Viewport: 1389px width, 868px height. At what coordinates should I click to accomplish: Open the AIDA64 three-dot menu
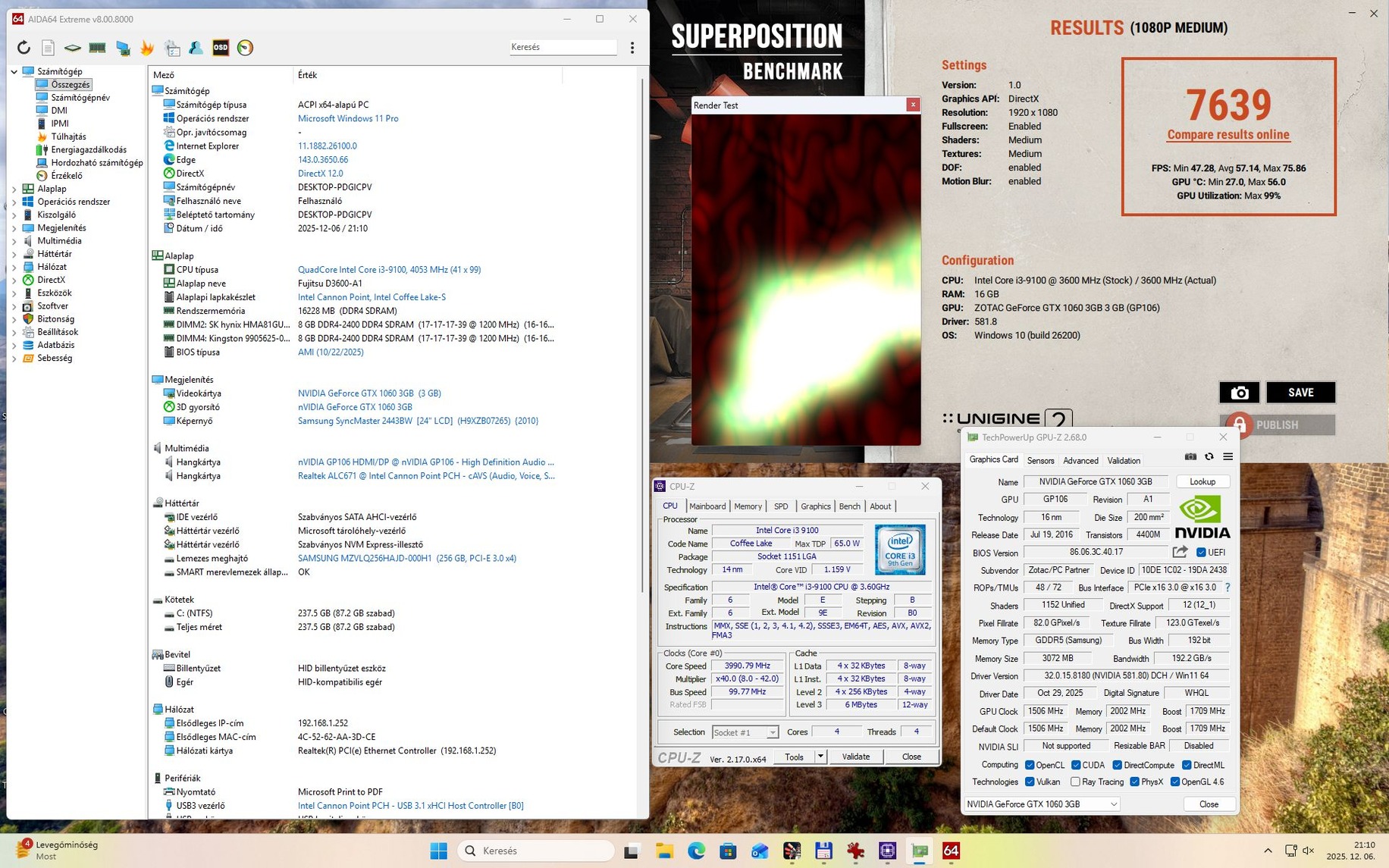[632, 48]
